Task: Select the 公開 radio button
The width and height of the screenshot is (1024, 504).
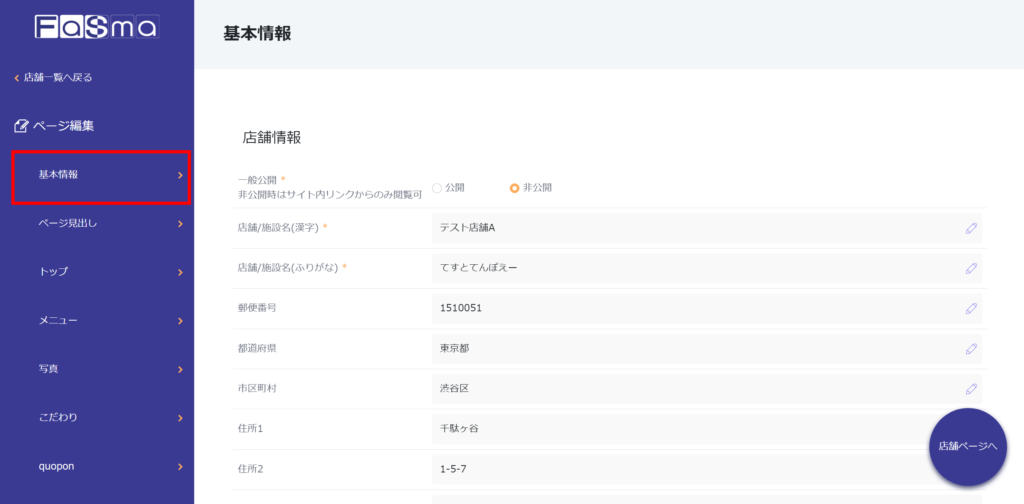Action: pyautogui.click(x=437, y=188)
